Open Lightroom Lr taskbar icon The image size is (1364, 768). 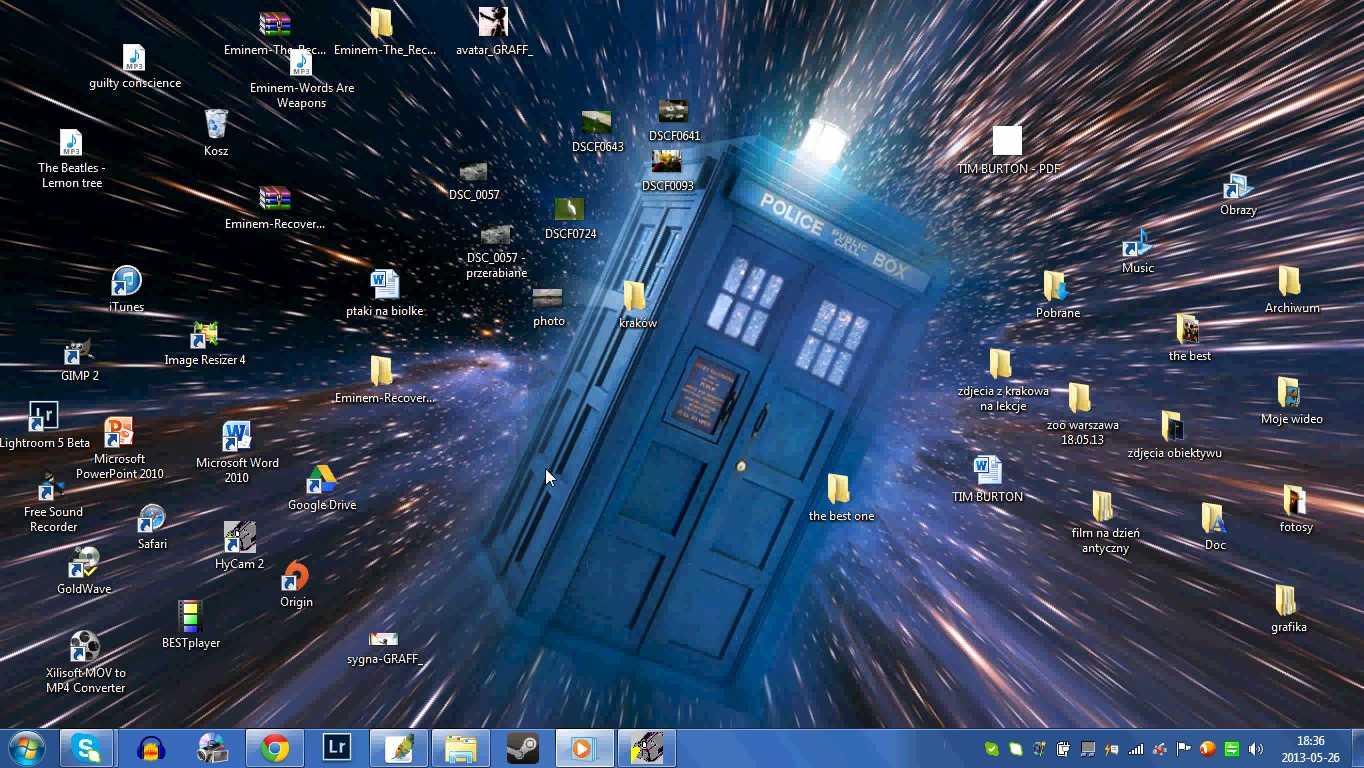(337, 748)
